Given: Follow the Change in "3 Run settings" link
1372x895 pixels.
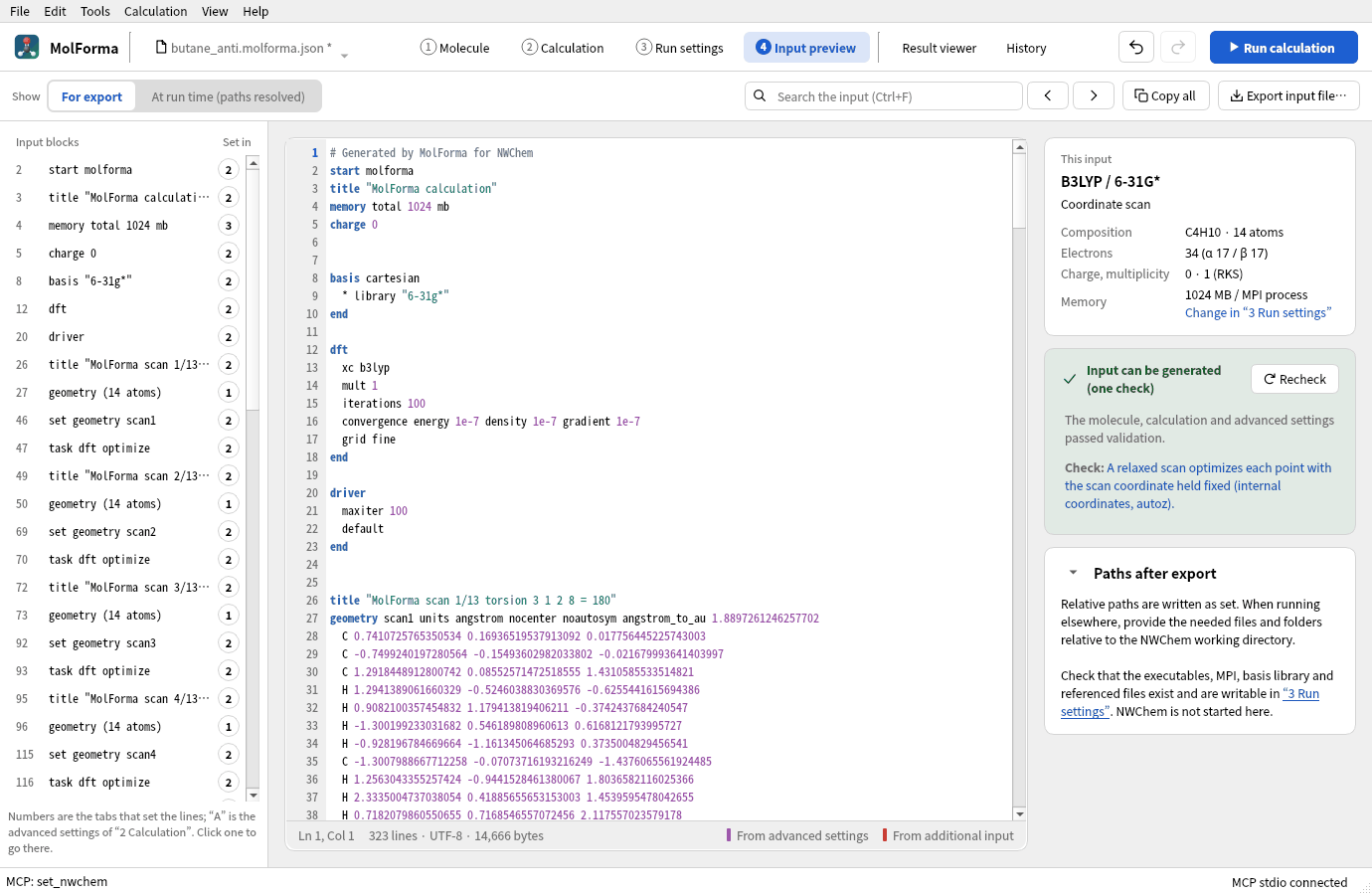Looking at the screenshot, I should (1258, 312).
